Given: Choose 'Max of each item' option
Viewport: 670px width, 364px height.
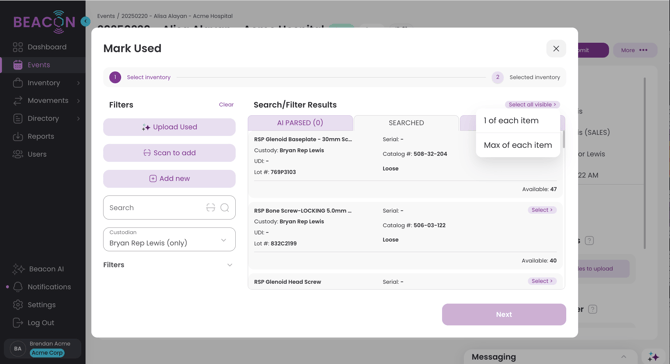Looking at the screenshot, I should click(518, 145).
